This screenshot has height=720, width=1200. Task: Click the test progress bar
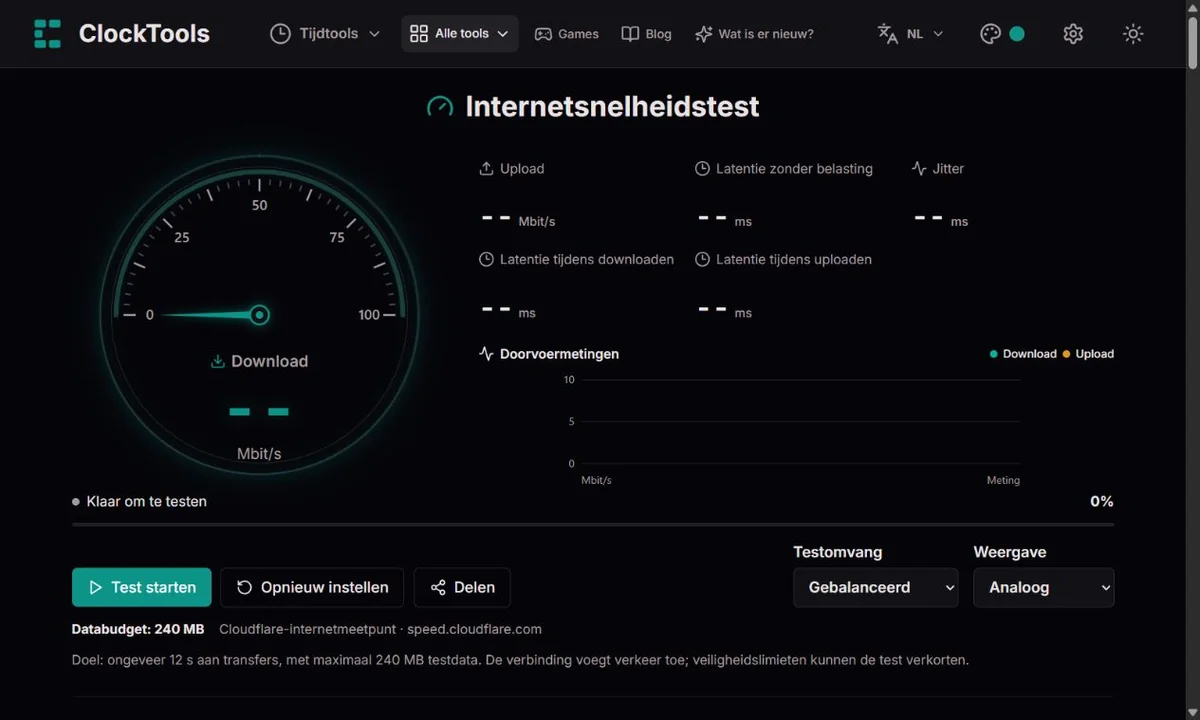593,524
